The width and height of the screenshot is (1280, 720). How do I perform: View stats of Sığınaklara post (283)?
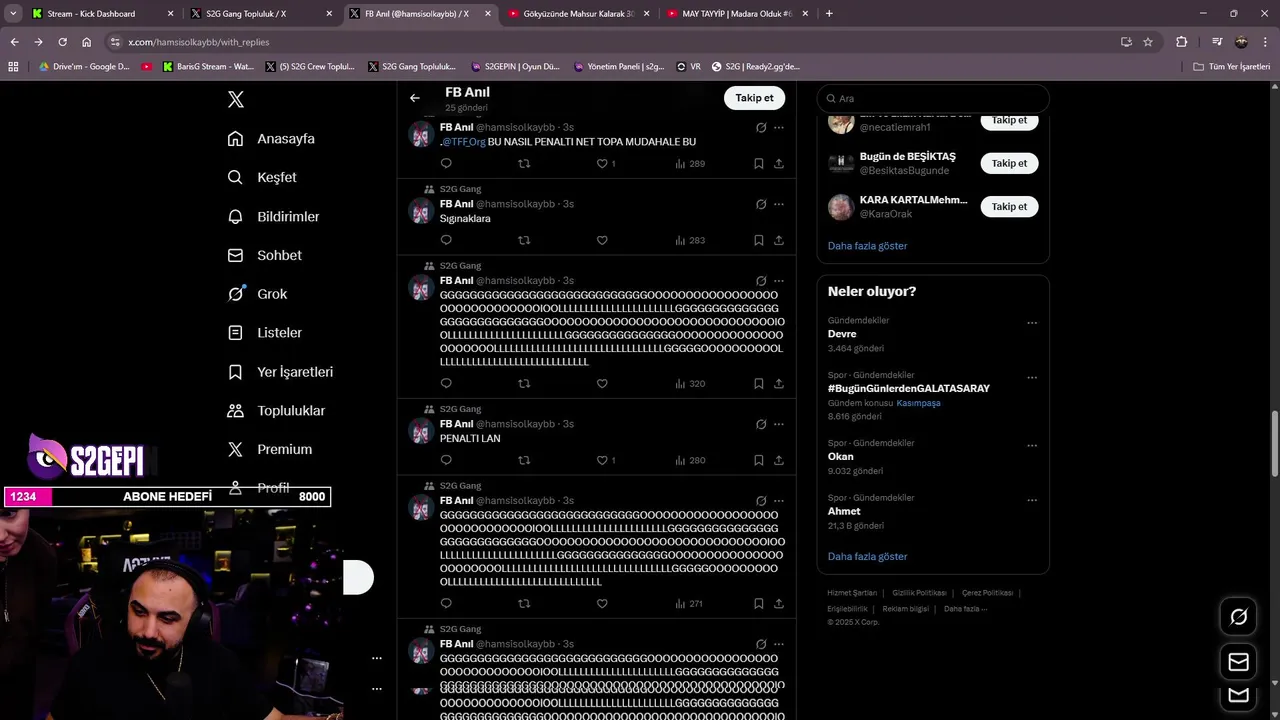690,240
